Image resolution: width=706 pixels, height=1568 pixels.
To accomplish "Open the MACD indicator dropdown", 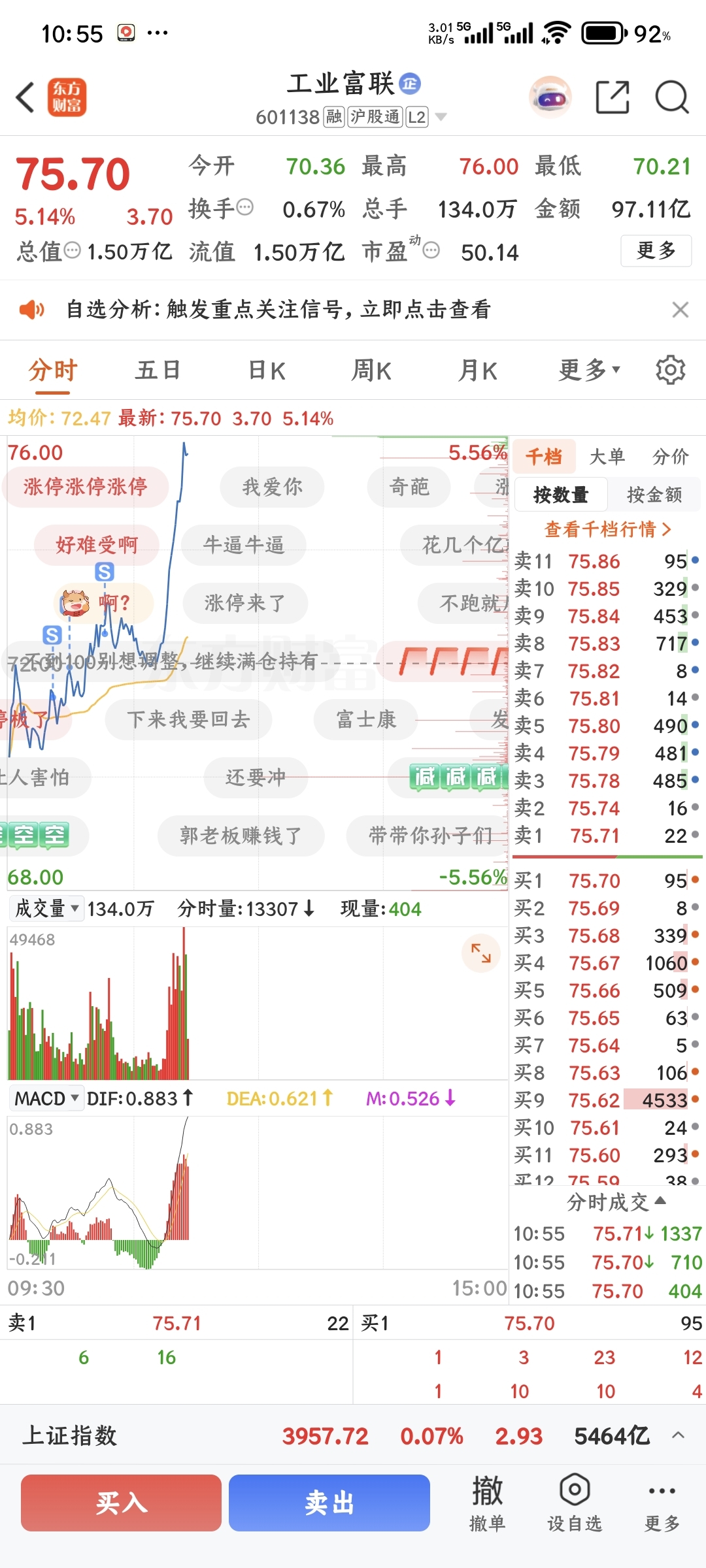I will point(46,1098).
